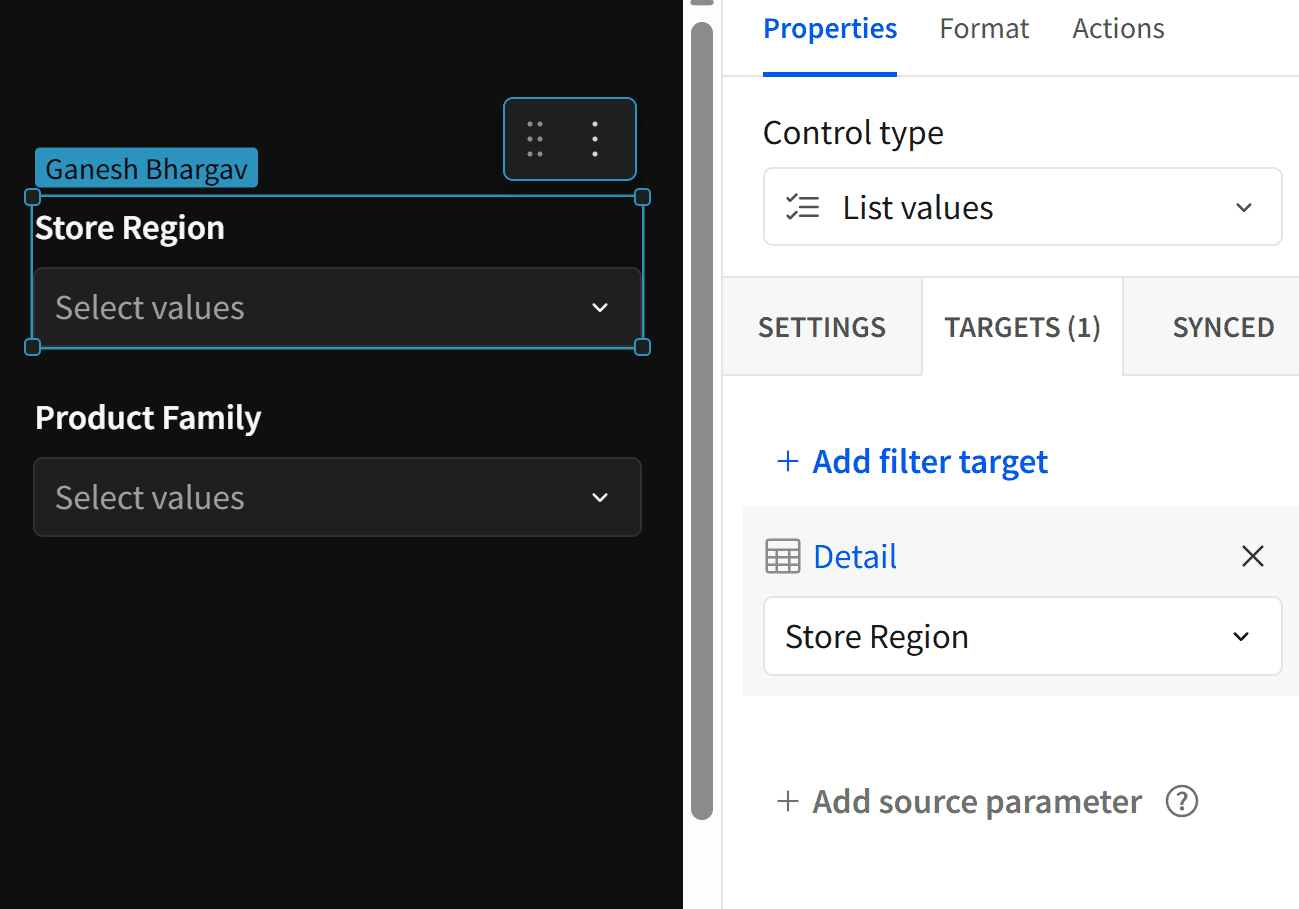Remove Detail target with X icon
This screenshot has width=1299, height=909.
tap(1252, 556)
